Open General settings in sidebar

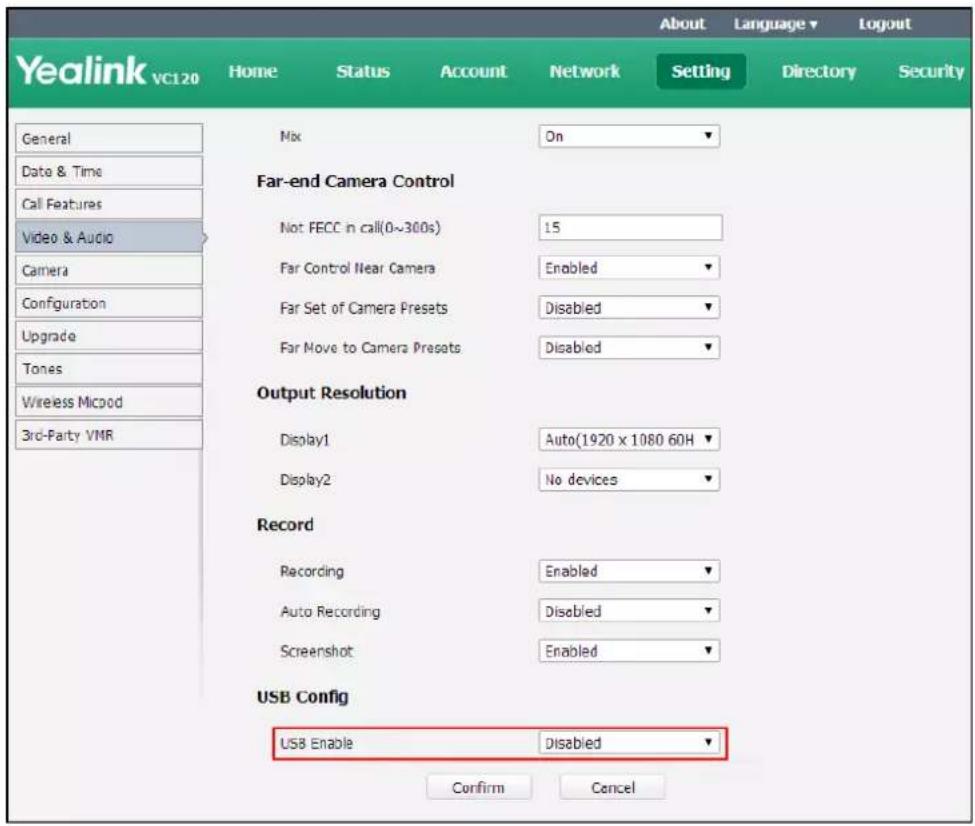(109, 138)
